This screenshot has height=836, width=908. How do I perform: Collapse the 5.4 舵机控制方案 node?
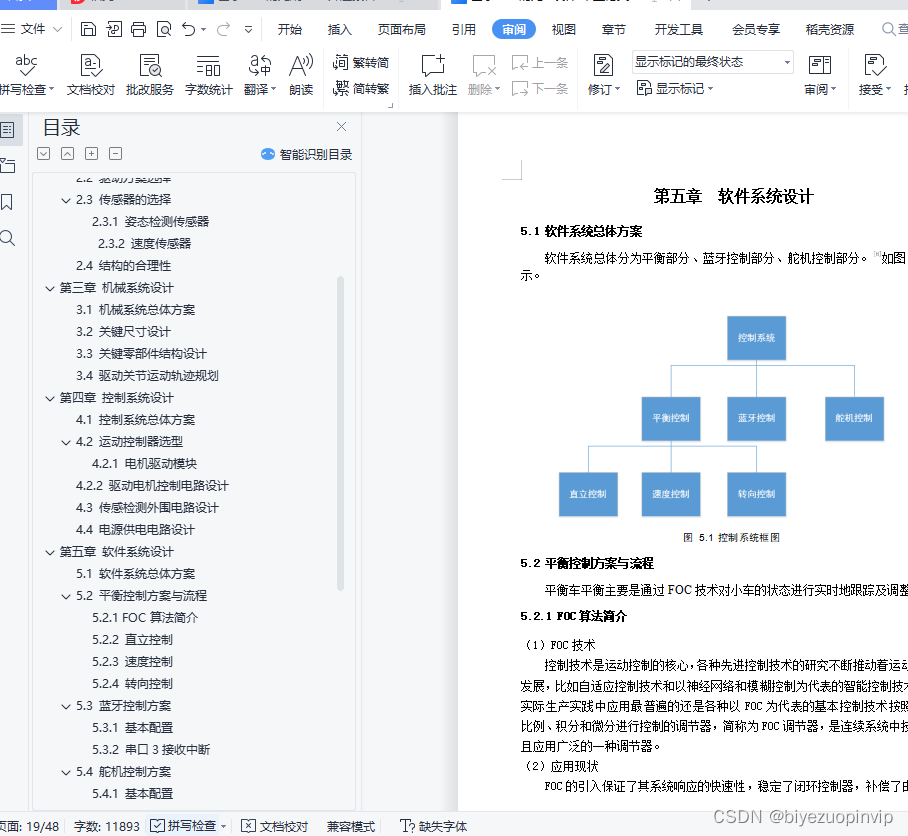tap(66, 772)
